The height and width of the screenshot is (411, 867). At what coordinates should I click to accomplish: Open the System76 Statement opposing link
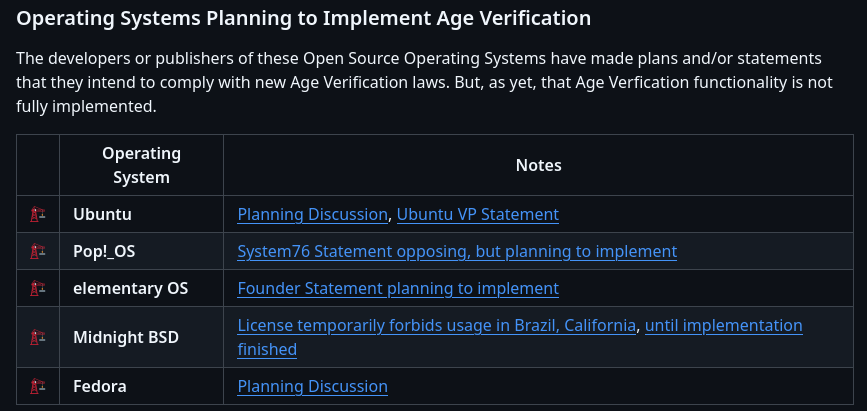point(457,251)
